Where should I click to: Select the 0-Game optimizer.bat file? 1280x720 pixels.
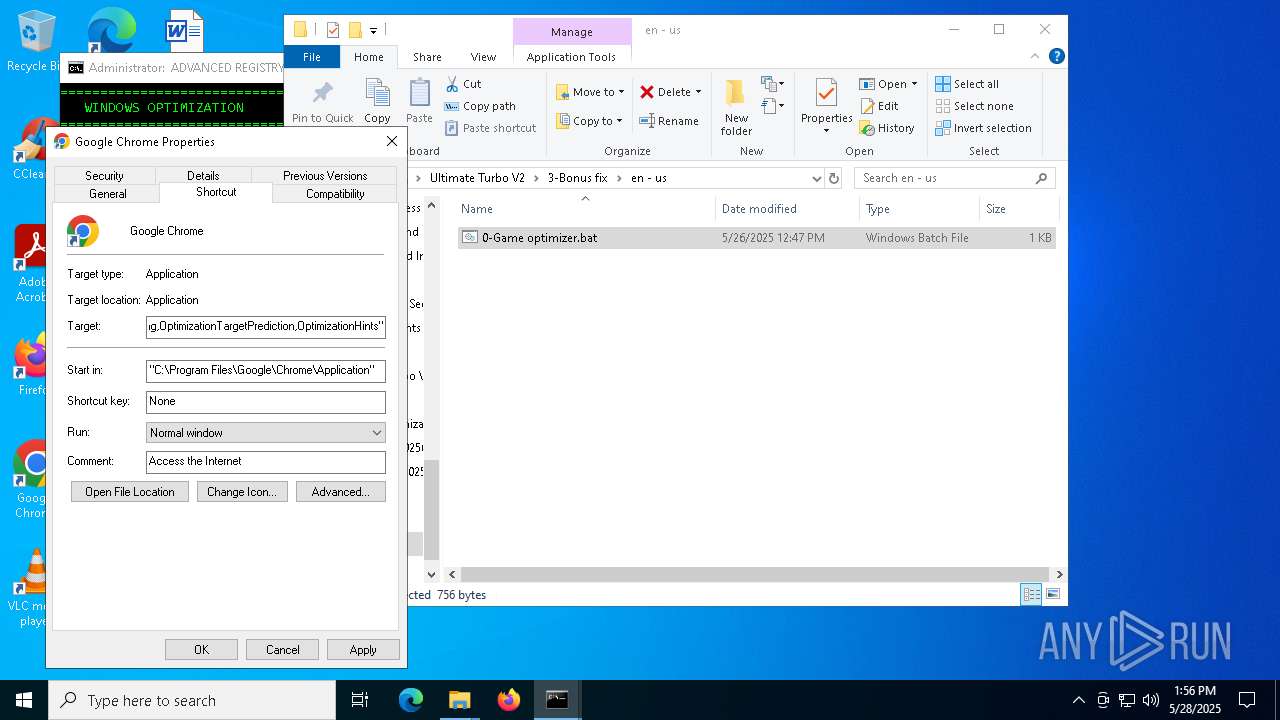pyautogui.click(x=756, y=238)
